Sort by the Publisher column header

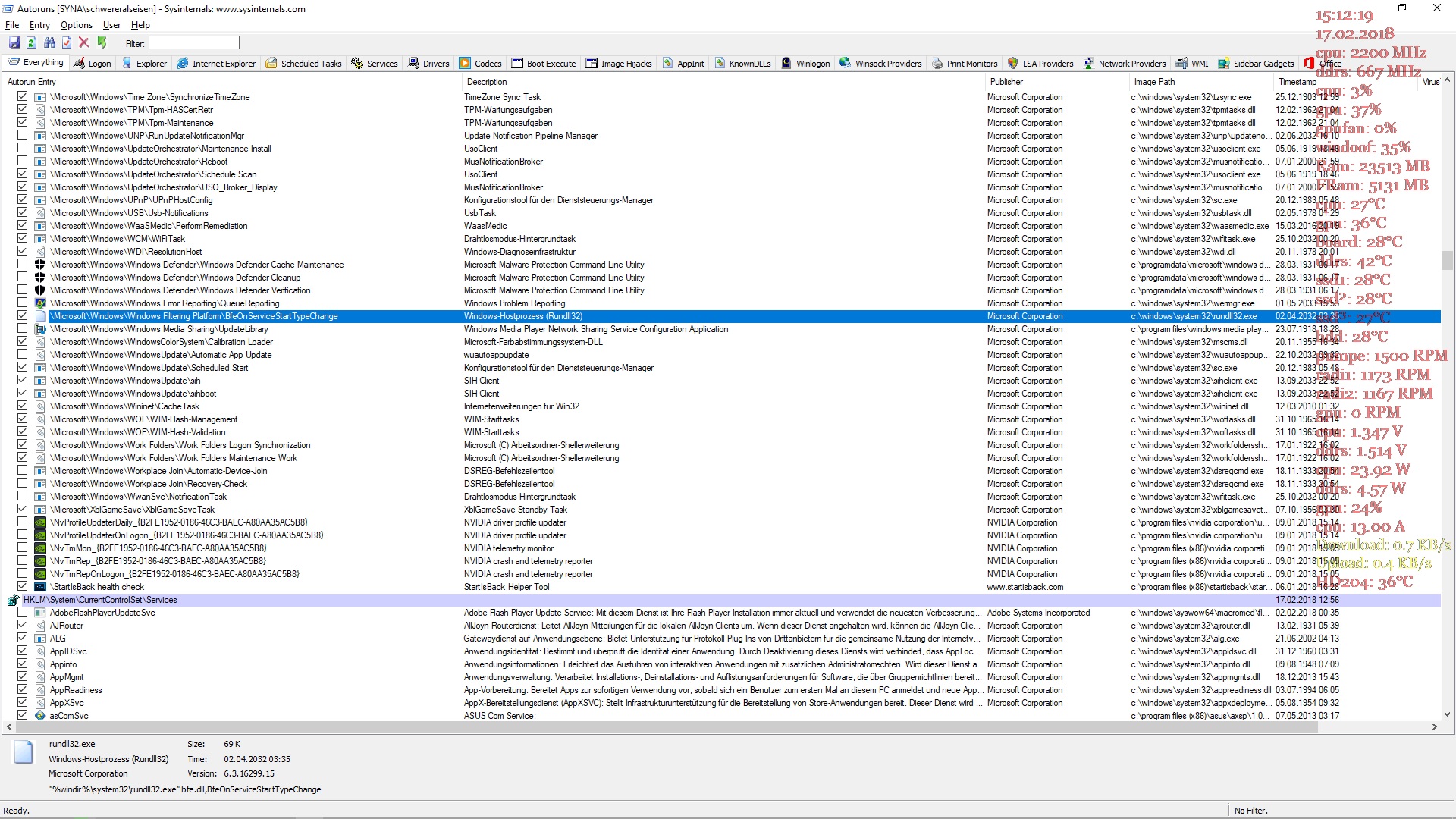point(1057,82)
